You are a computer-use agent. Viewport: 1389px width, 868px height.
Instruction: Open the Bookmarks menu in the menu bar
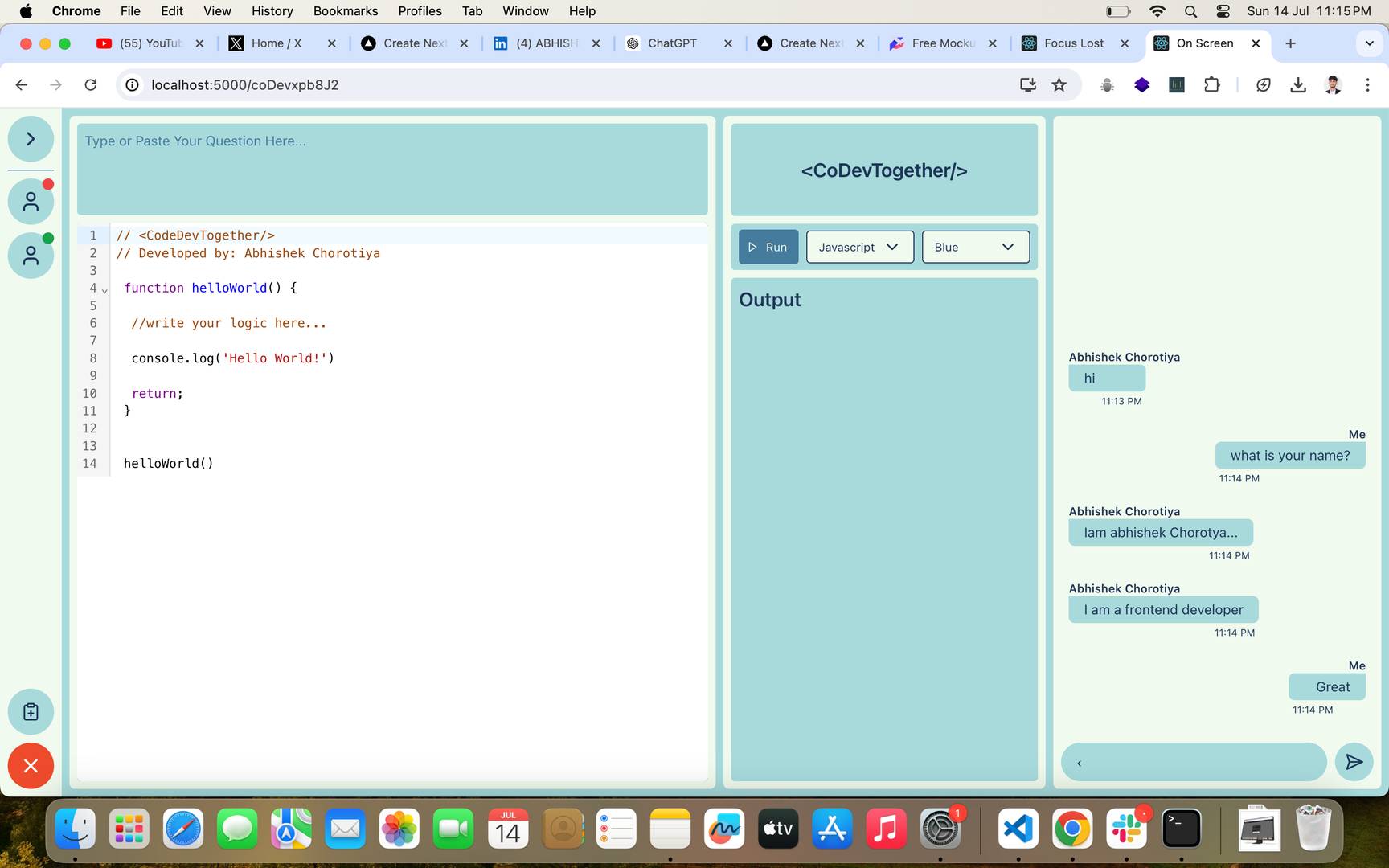(x=345, y=11)
